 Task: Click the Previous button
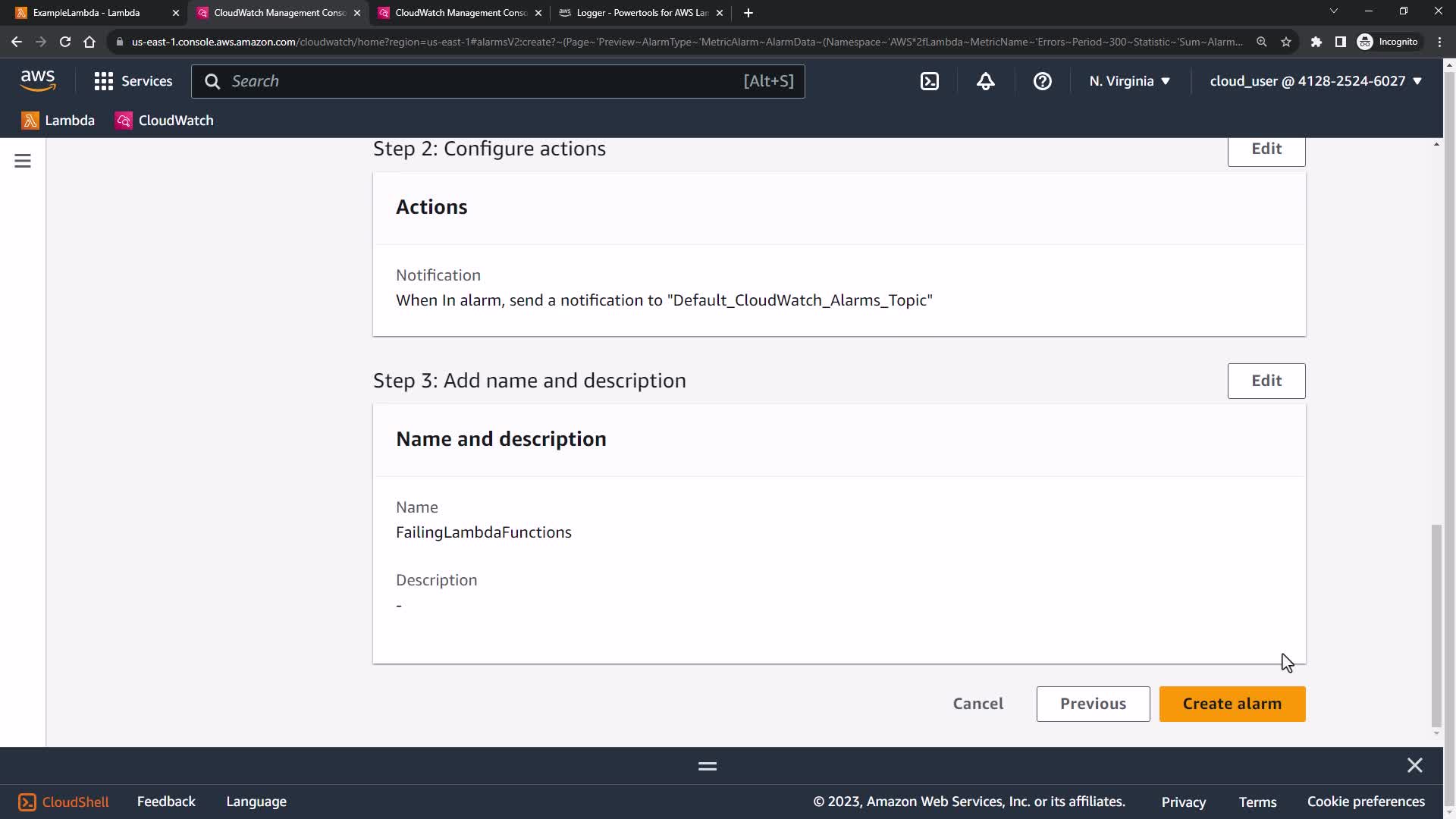[x=1093, y=704]
